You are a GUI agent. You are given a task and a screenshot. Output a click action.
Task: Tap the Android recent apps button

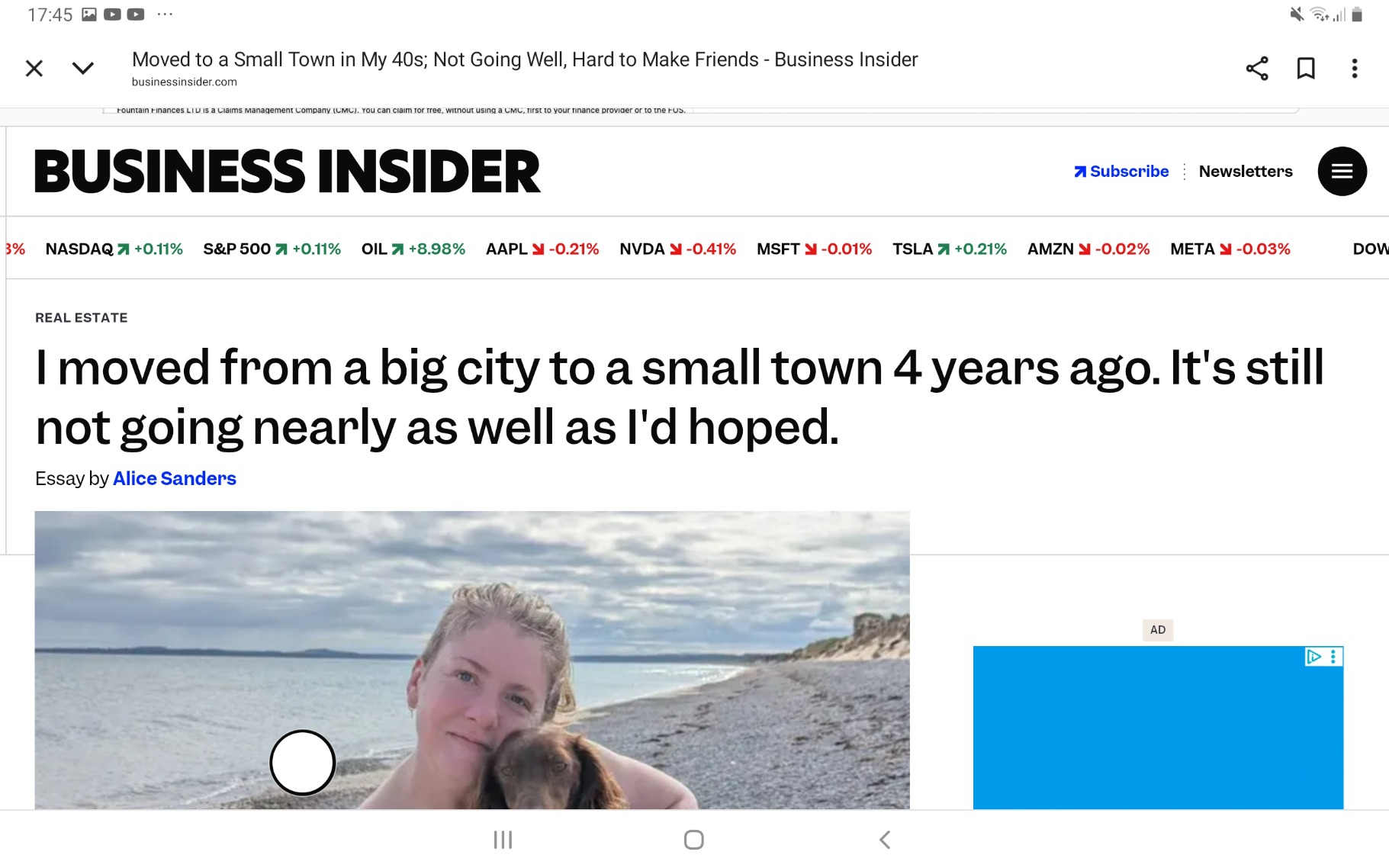pos(503,840)
